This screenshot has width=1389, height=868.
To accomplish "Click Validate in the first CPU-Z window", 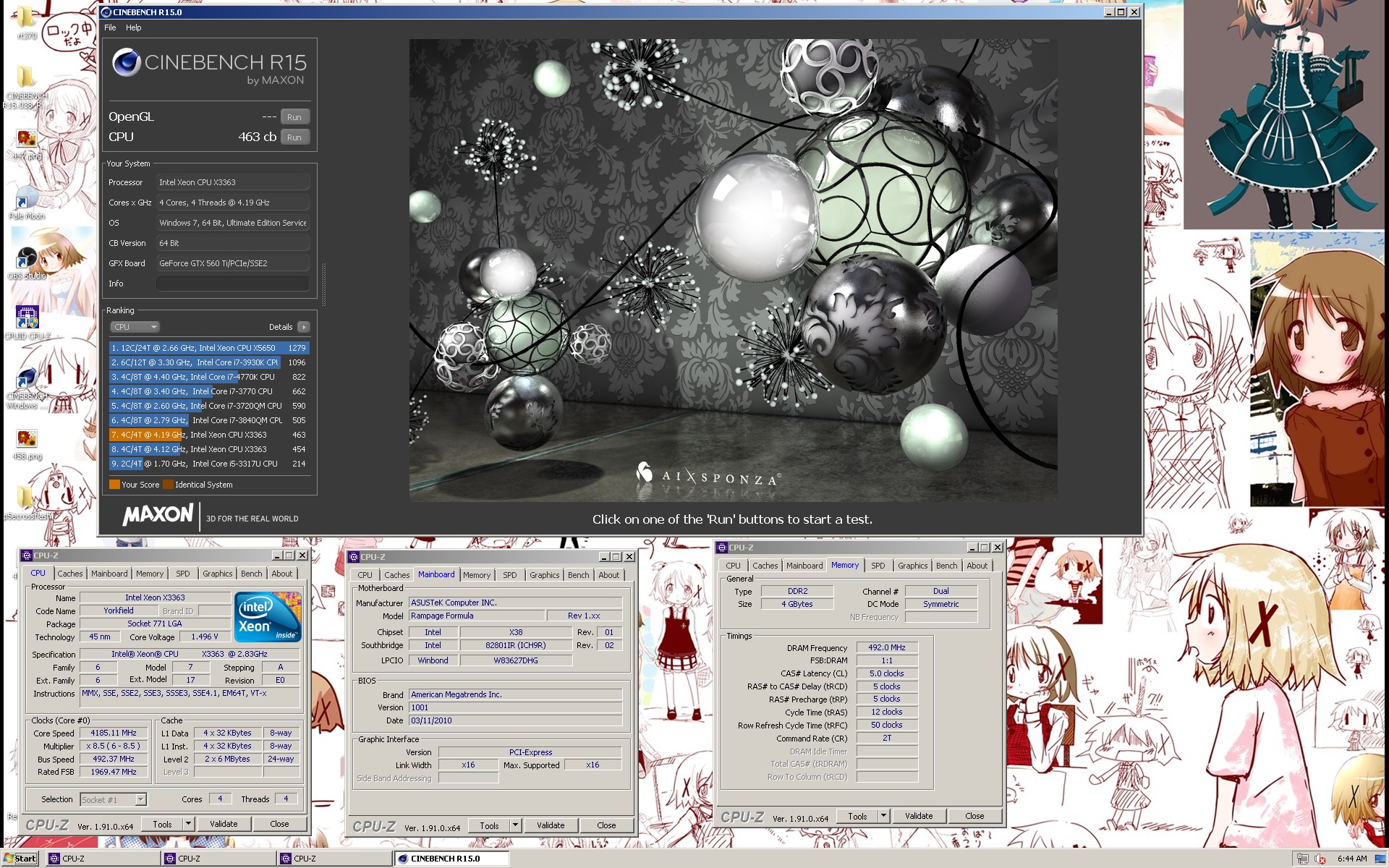I will (224, 824).
